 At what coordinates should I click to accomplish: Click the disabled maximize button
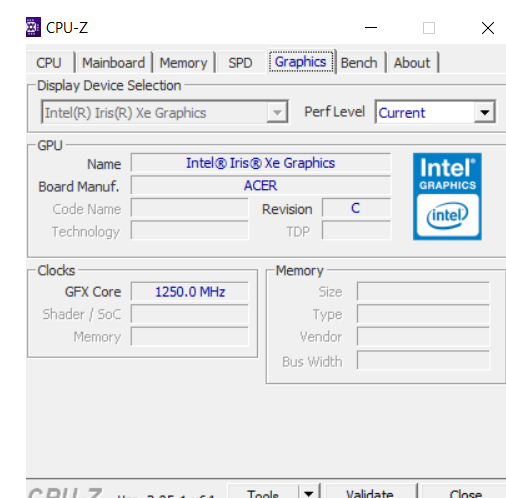(429, 28)
